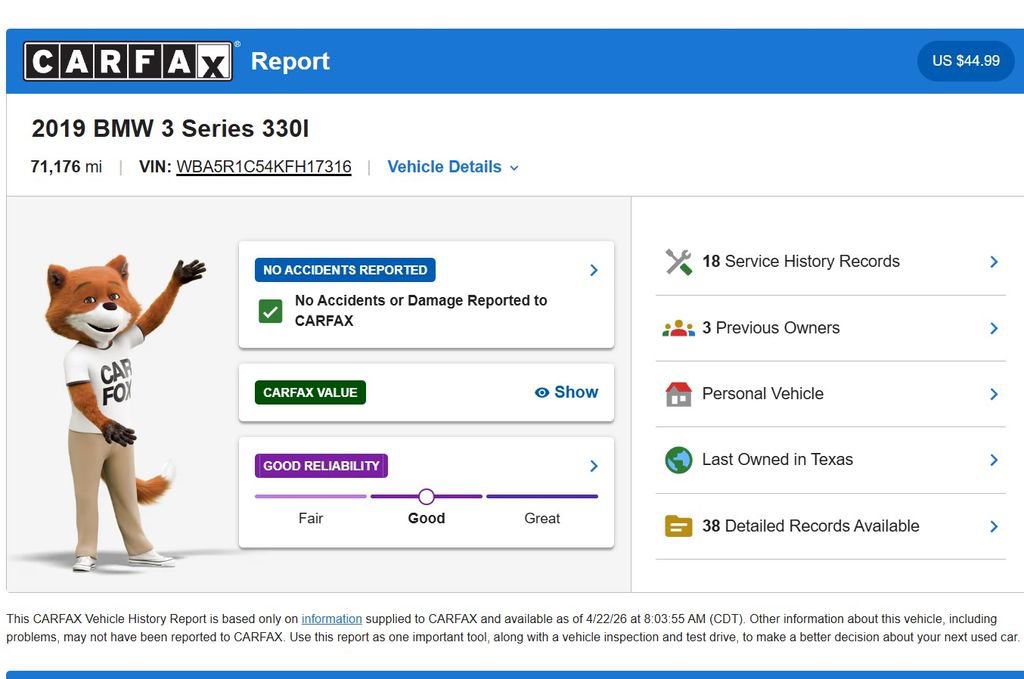Click 'No Accidents or Damage Reported' text
This screenshot has height=679, width=1024.
[x=421, y=311]
